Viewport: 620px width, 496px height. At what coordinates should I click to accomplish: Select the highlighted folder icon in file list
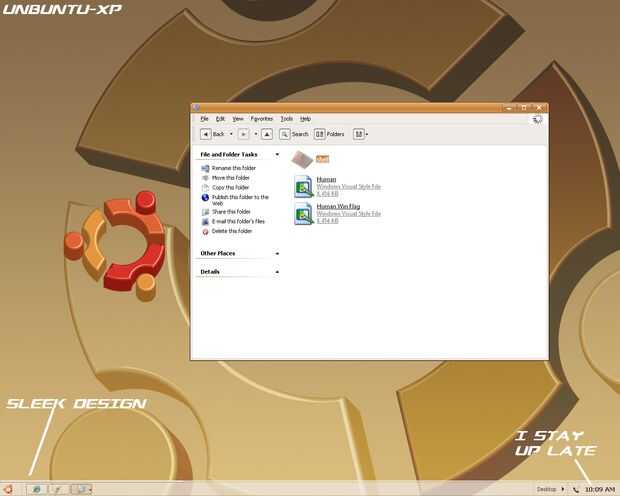point(302,159)
